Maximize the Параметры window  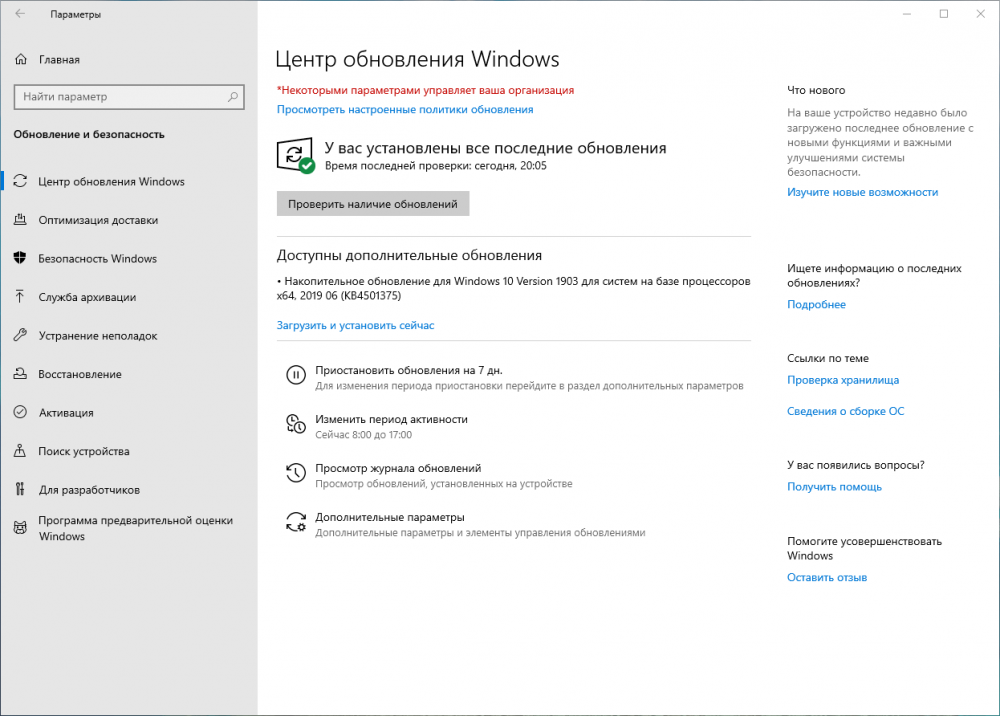(944, 14)
